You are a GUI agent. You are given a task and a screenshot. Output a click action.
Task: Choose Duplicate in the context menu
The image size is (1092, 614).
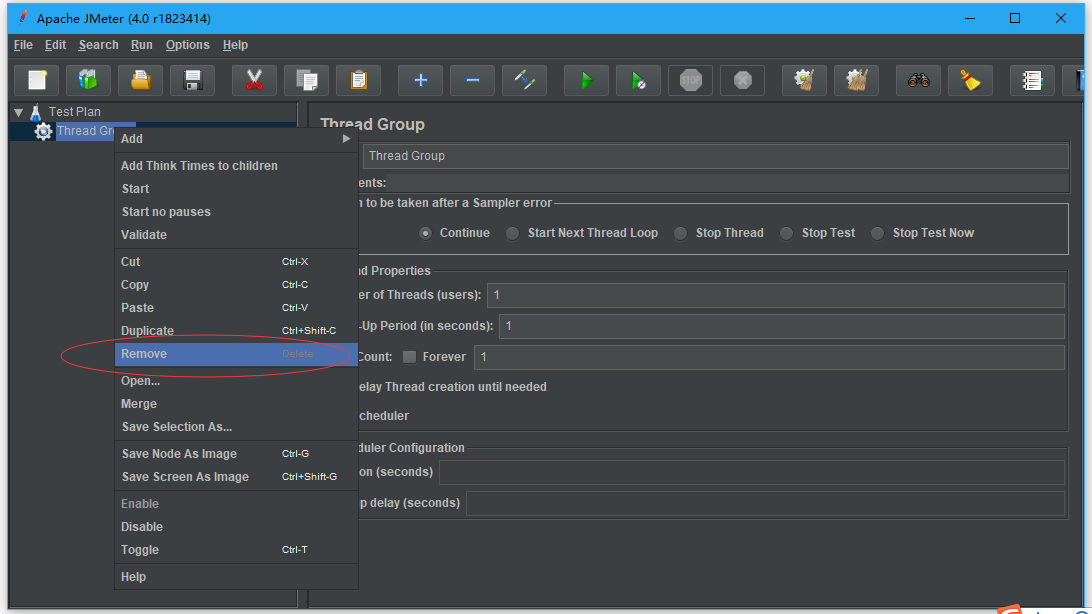(147, 331)
